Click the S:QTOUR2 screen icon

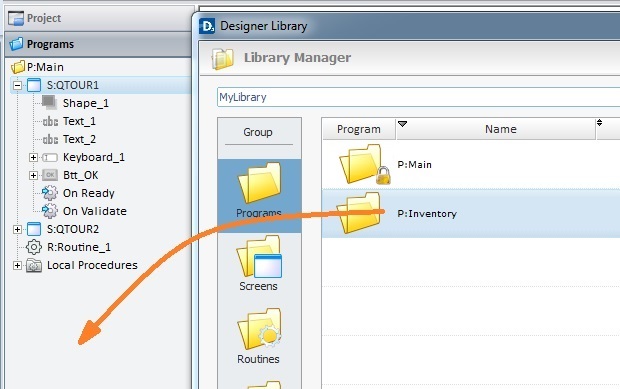pyautogui.click(x=34, y=229)
